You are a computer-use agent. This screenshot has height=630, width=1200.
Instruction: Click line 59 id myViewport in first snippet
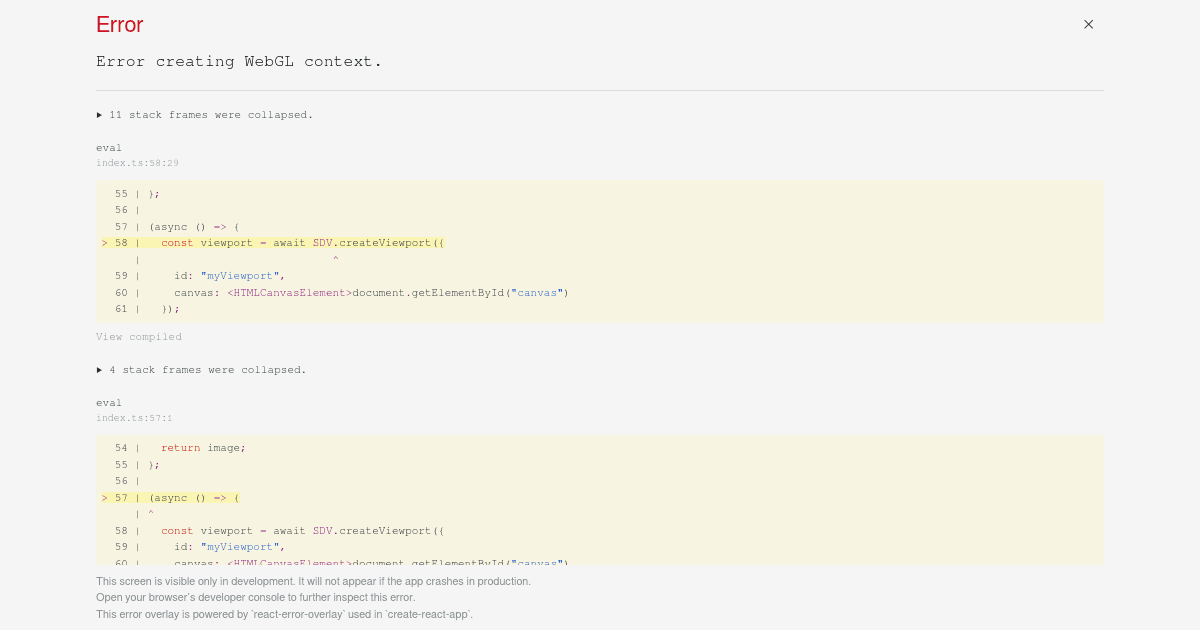(200, 276)
